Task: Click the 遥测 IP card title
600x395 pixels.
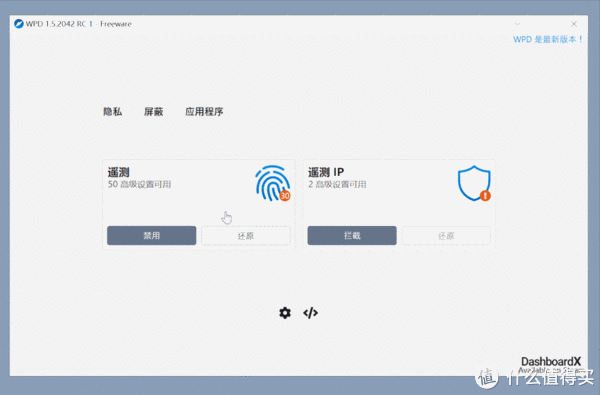Action: [326, 172]
